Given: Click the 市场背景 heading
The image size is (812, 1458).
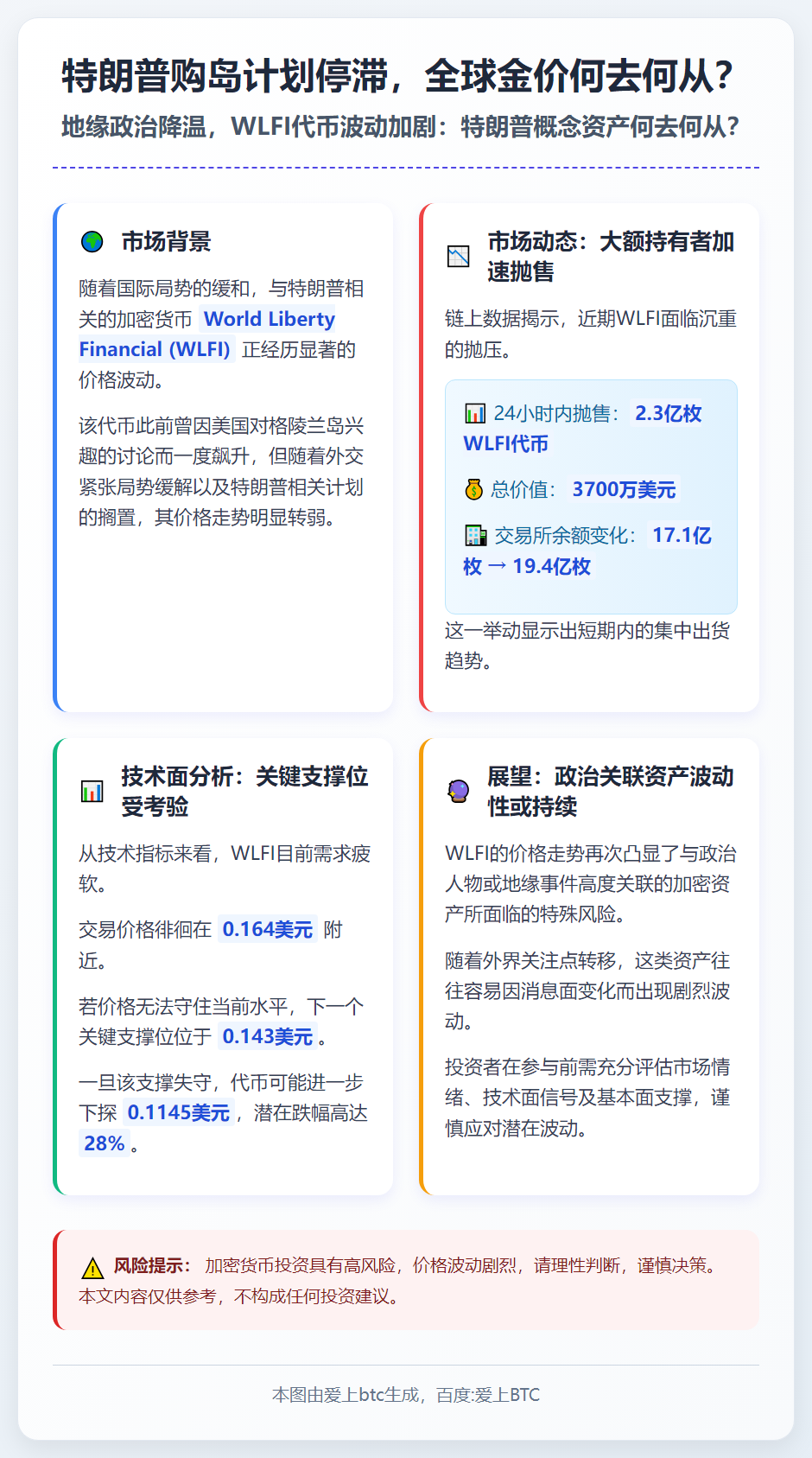Looking at the screenshot, I should [x=166, y=242].
